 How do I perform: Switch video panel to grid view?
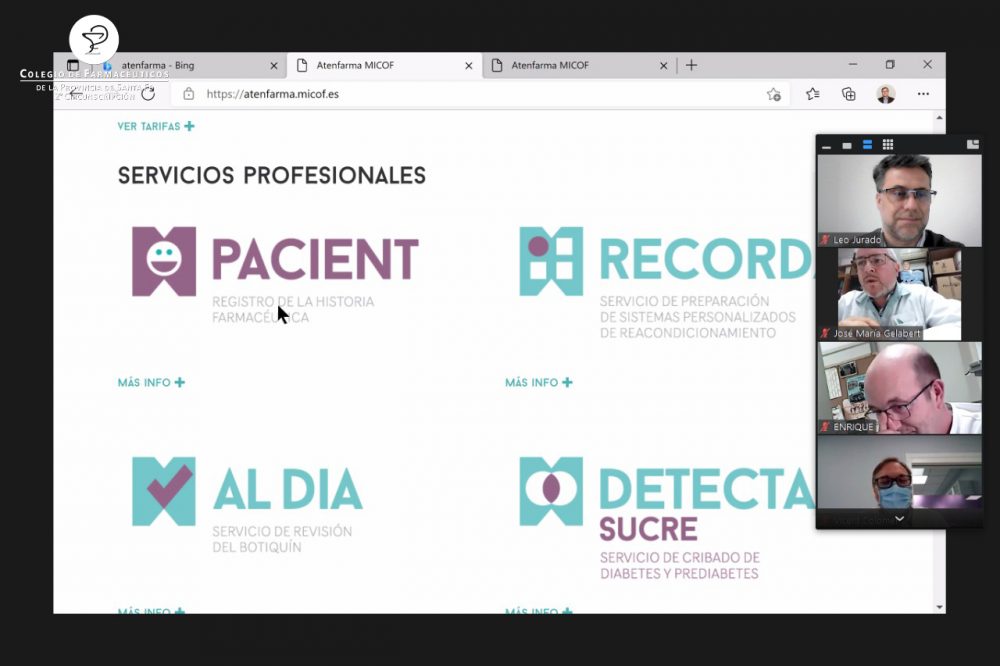click(888, 145)
